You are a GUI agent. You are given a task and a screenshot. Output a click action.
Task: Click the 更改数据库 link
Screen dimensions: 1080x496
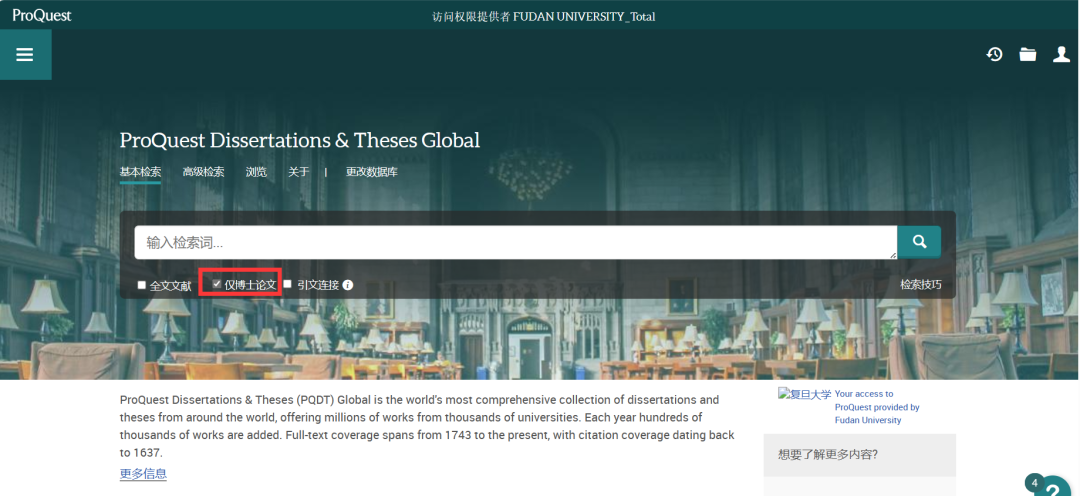[372, 172]
